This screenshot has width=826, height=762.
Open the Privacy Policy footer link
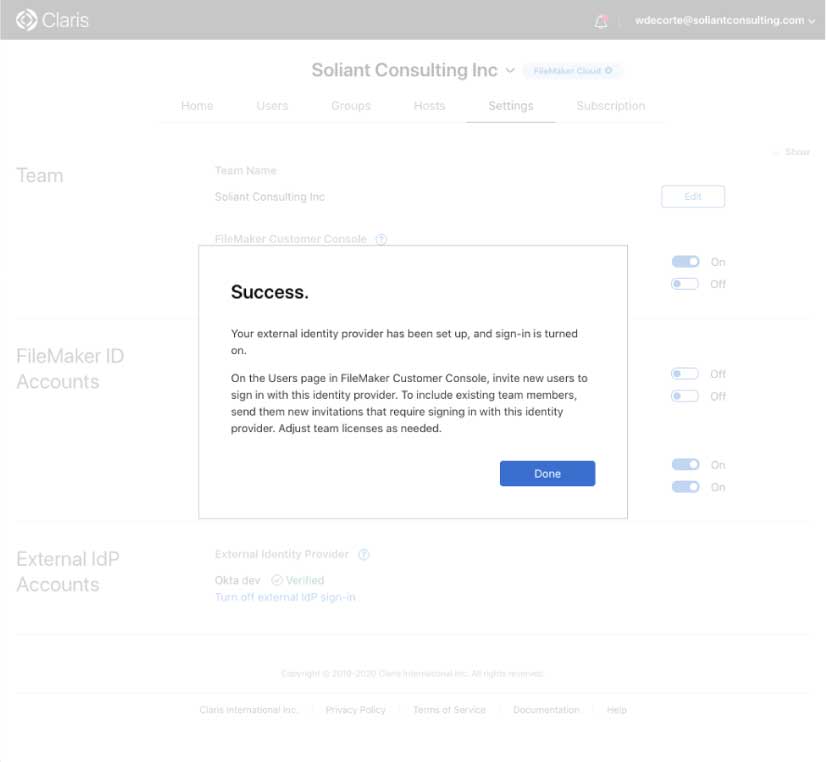tap(356, 710)
